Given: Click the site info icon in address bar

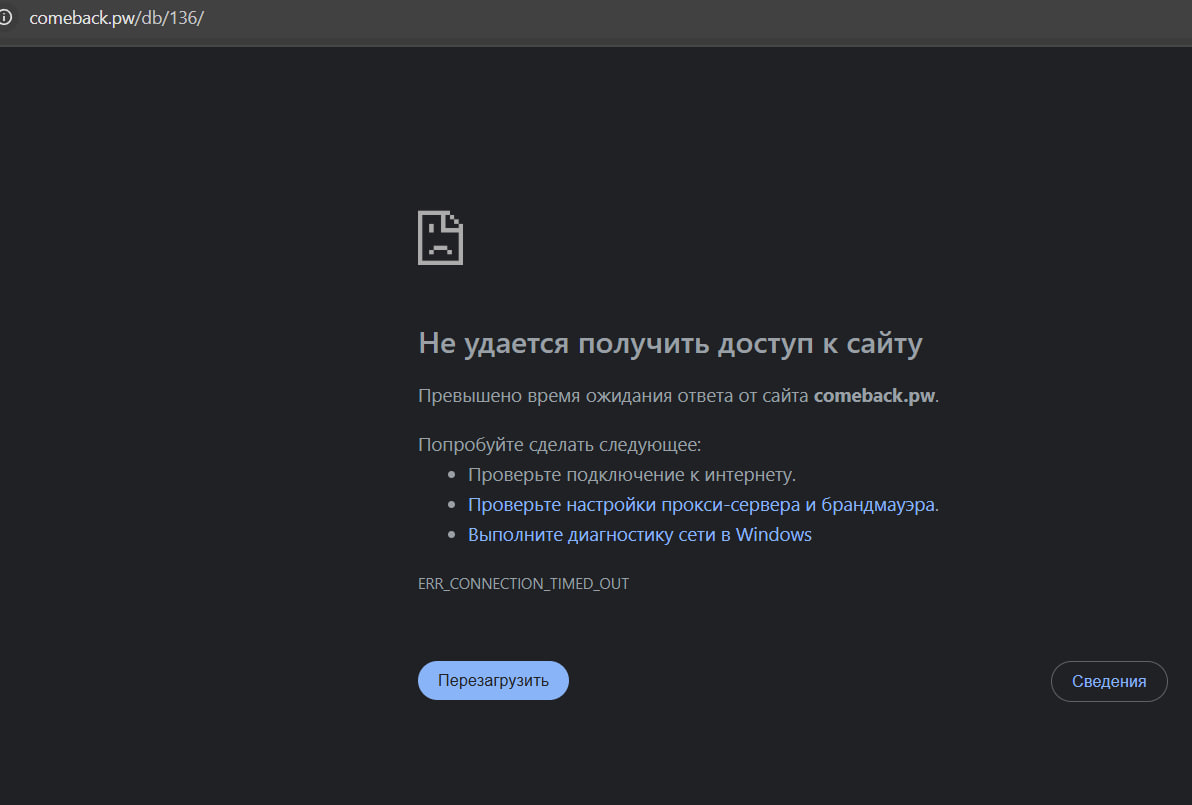Looking at the screenshot, I should [5, 18].
